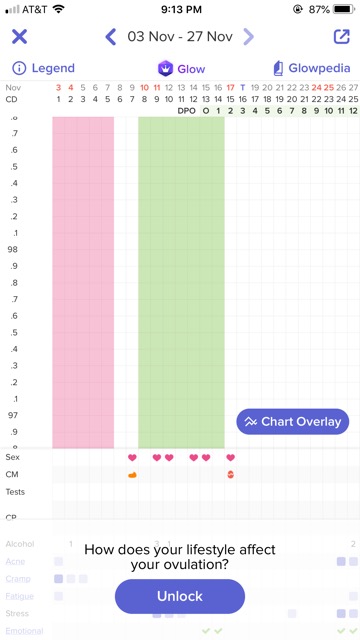Open Glow premium crown icon
The width and height of the screenshot is (360, 640).
point(165,68)
